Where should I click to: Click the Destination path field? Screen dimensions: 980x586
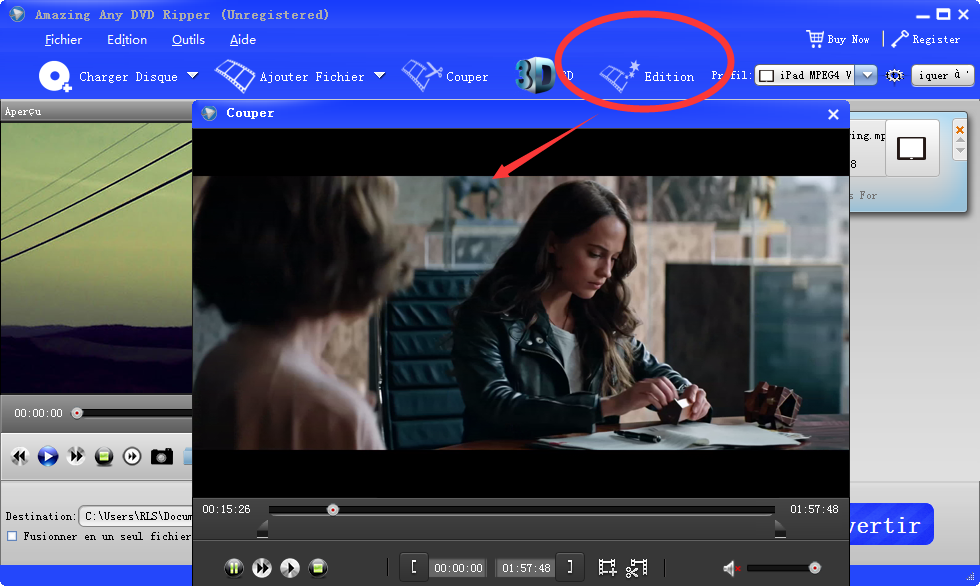(x=136, y=516)
